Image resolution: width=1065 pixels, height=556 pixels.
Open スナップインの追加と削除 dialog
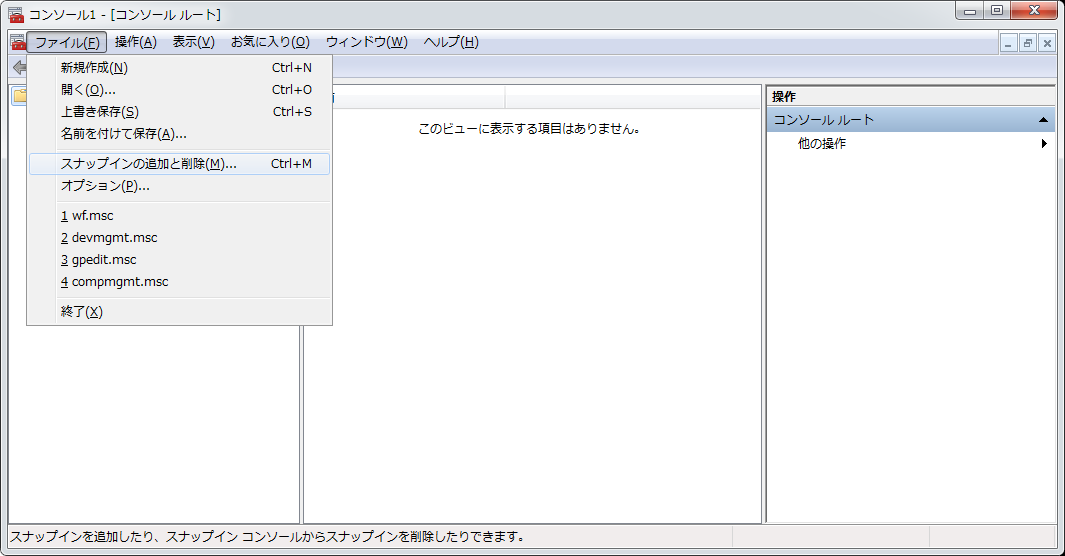[148, 164]
